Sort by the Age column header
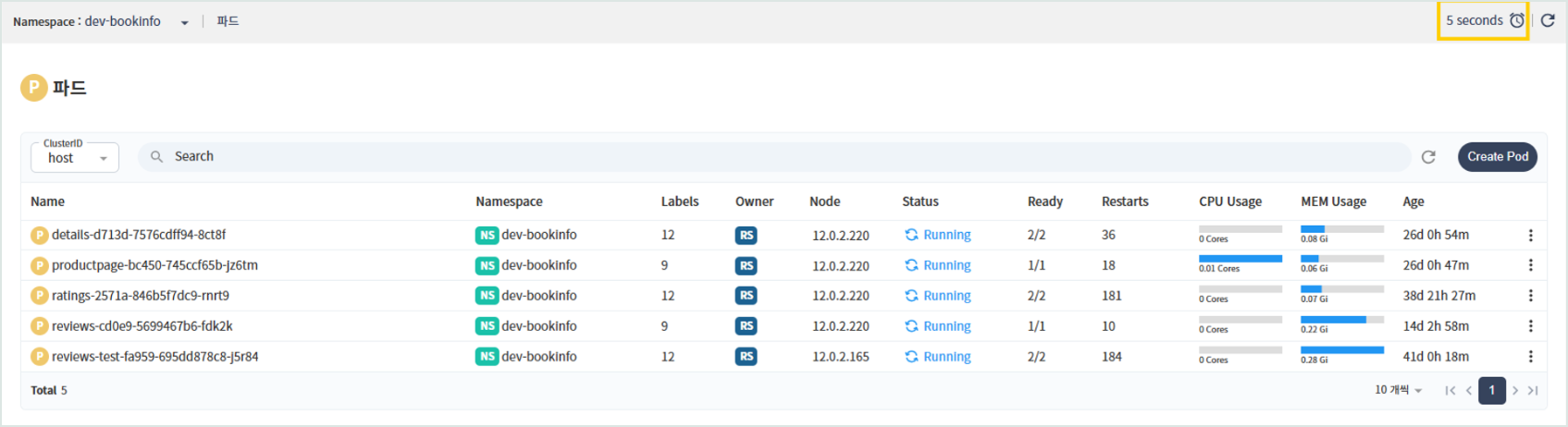This screenshot has width=1568, height=427. coord(1414,201)
